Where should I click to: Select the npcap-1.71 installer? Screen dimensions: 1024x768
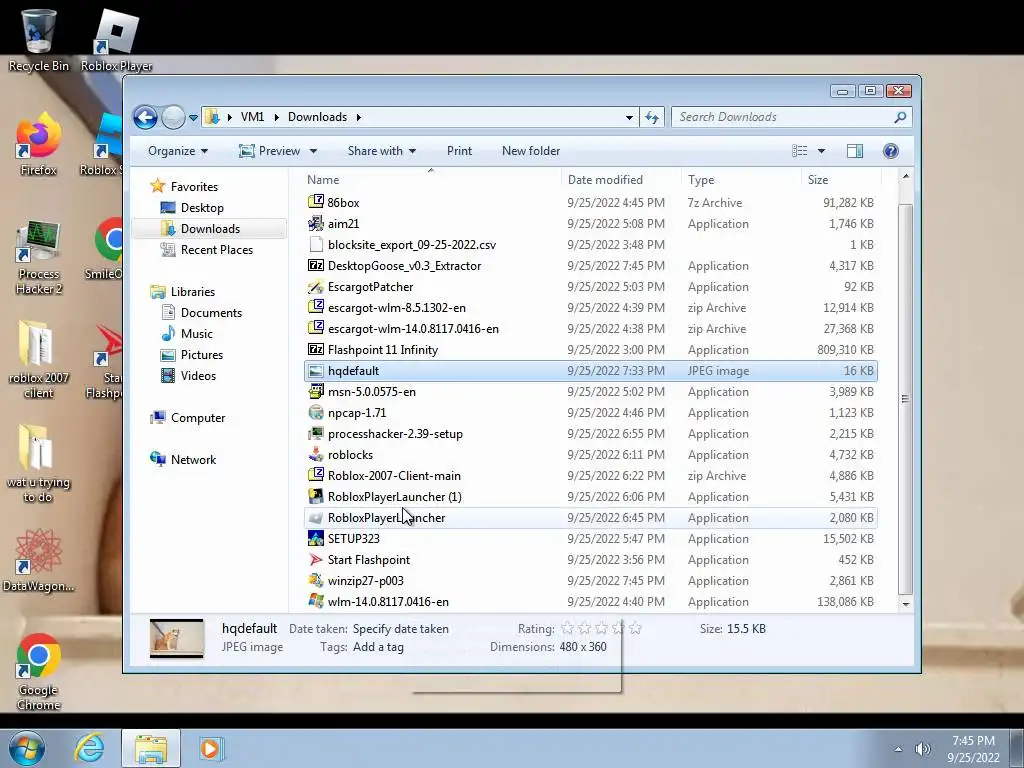tap(590, 413)
